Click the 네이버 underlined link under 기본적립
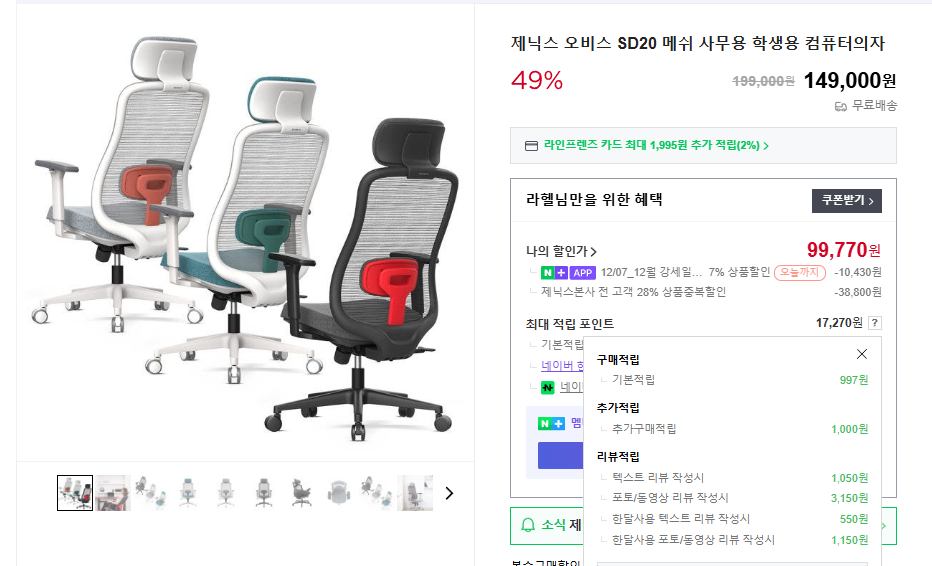The height and width of the screenshot is (566, 932). click(562, 366)
